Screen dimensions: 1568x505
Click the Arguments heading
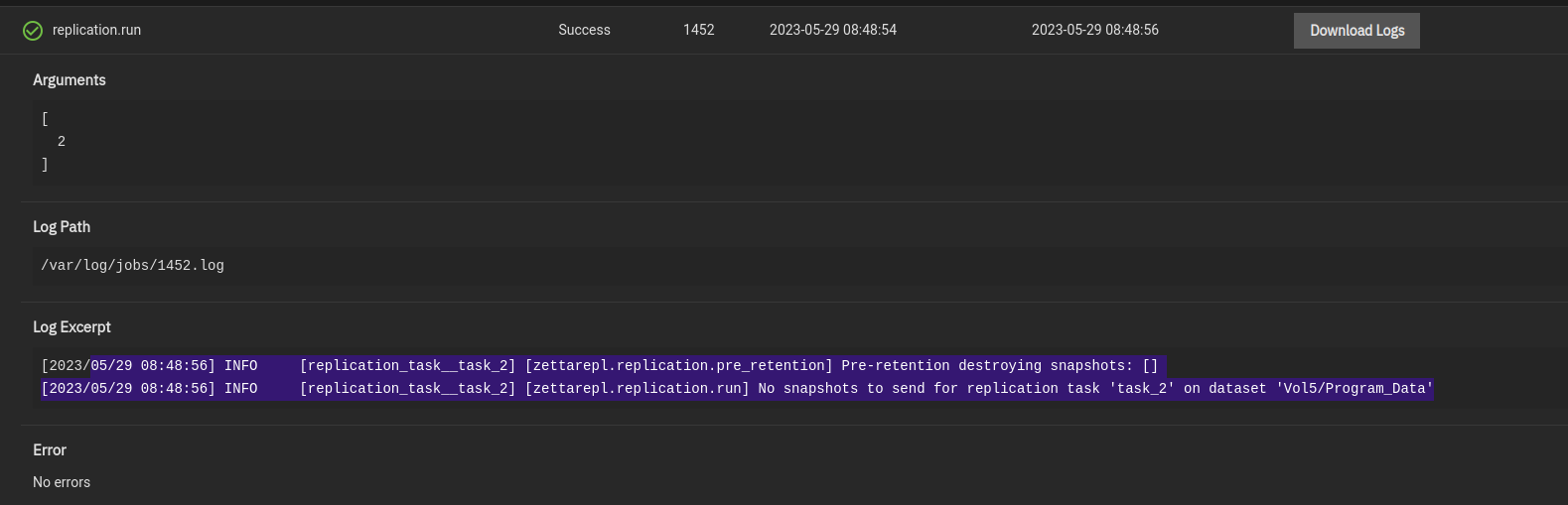(x=70, y=80)
